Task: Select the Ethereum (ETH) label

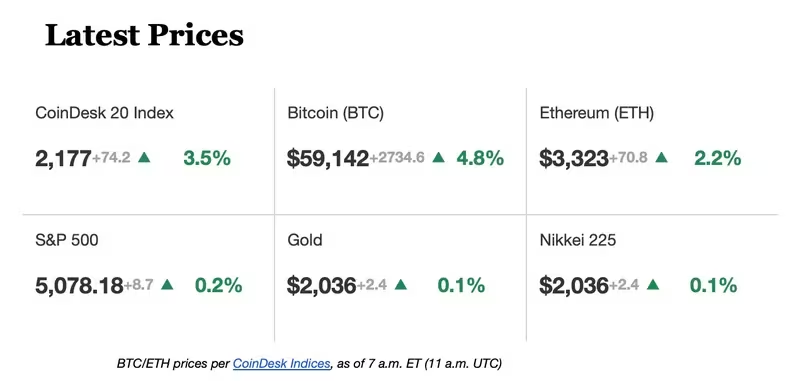Action: point(597,113)
